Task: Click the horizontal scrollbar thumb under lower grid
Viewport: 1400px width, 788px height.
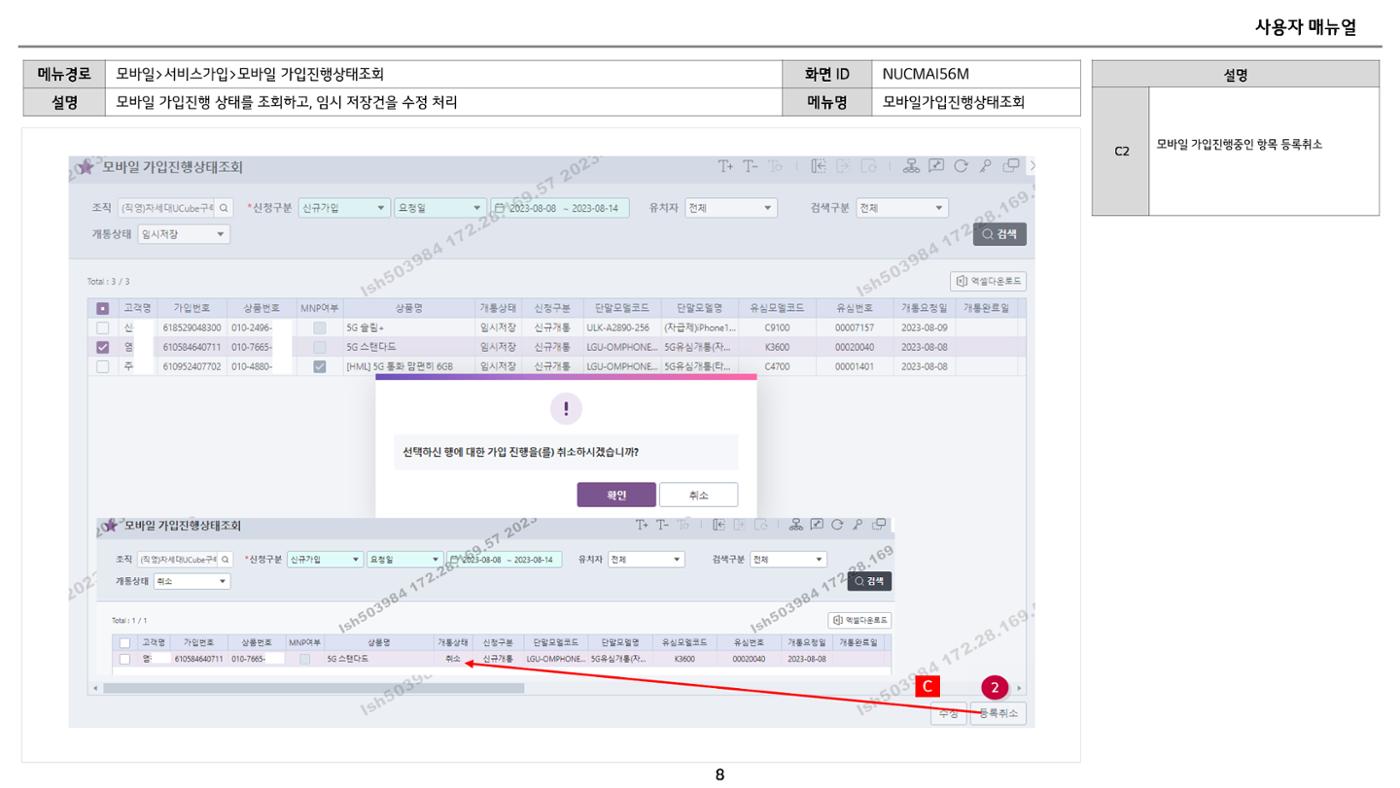Action: click(x=314, y=688)
